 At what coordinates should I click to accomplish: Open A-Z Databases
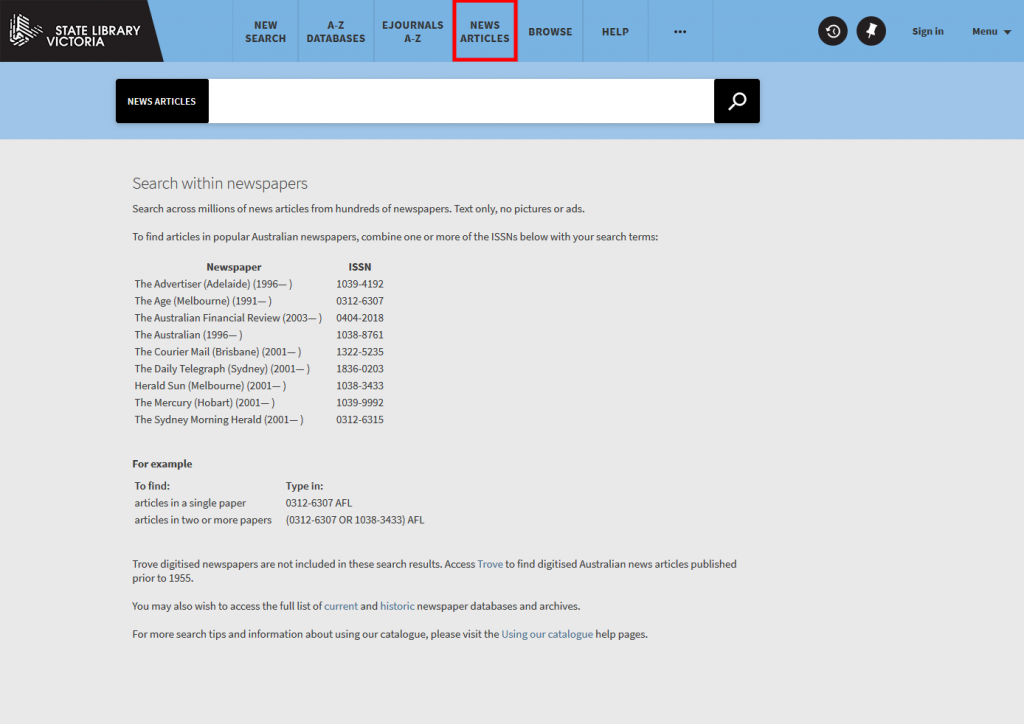coord(335,32)
